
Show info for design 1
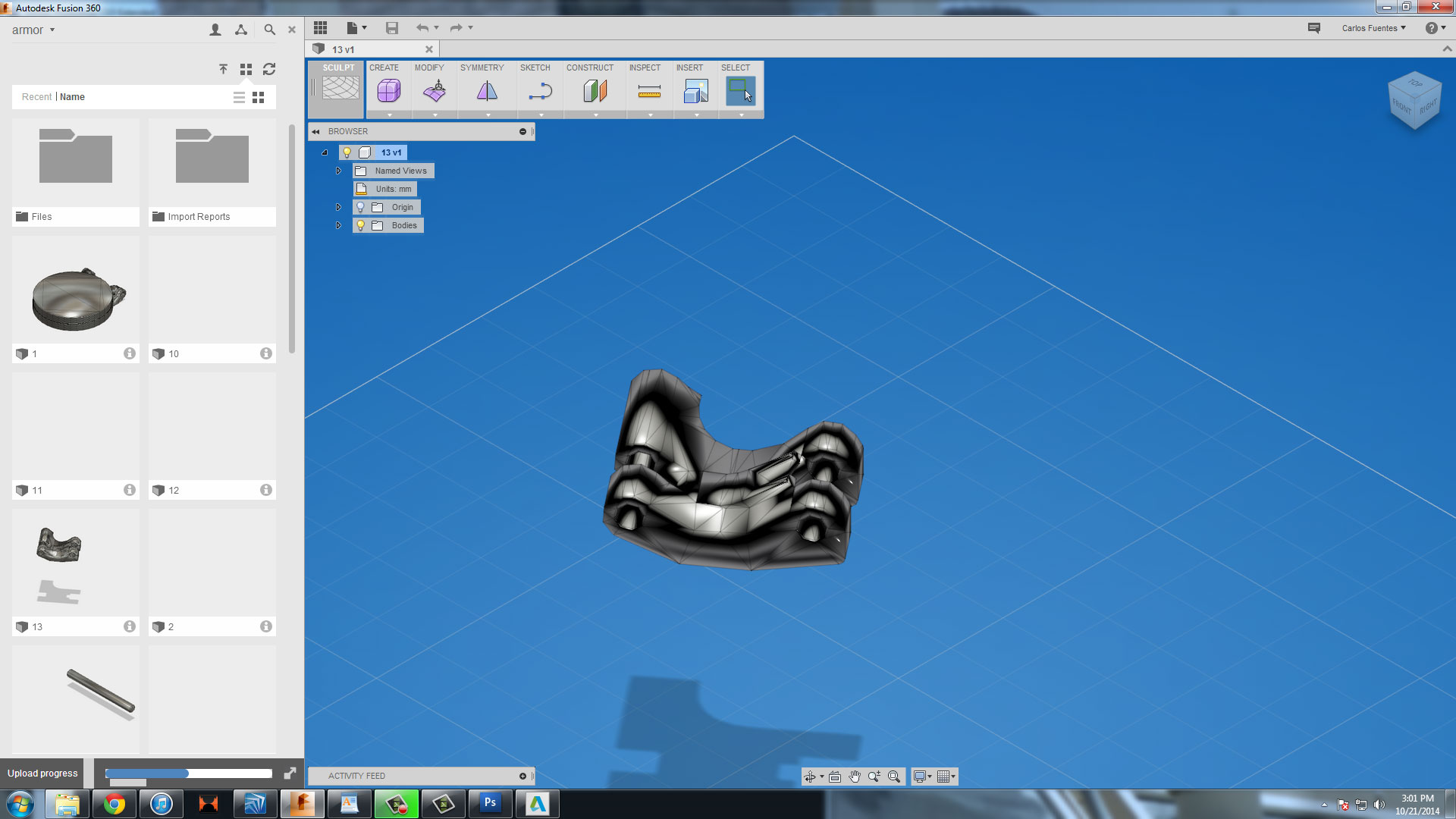pyautogui.click(x=130, y=353)
